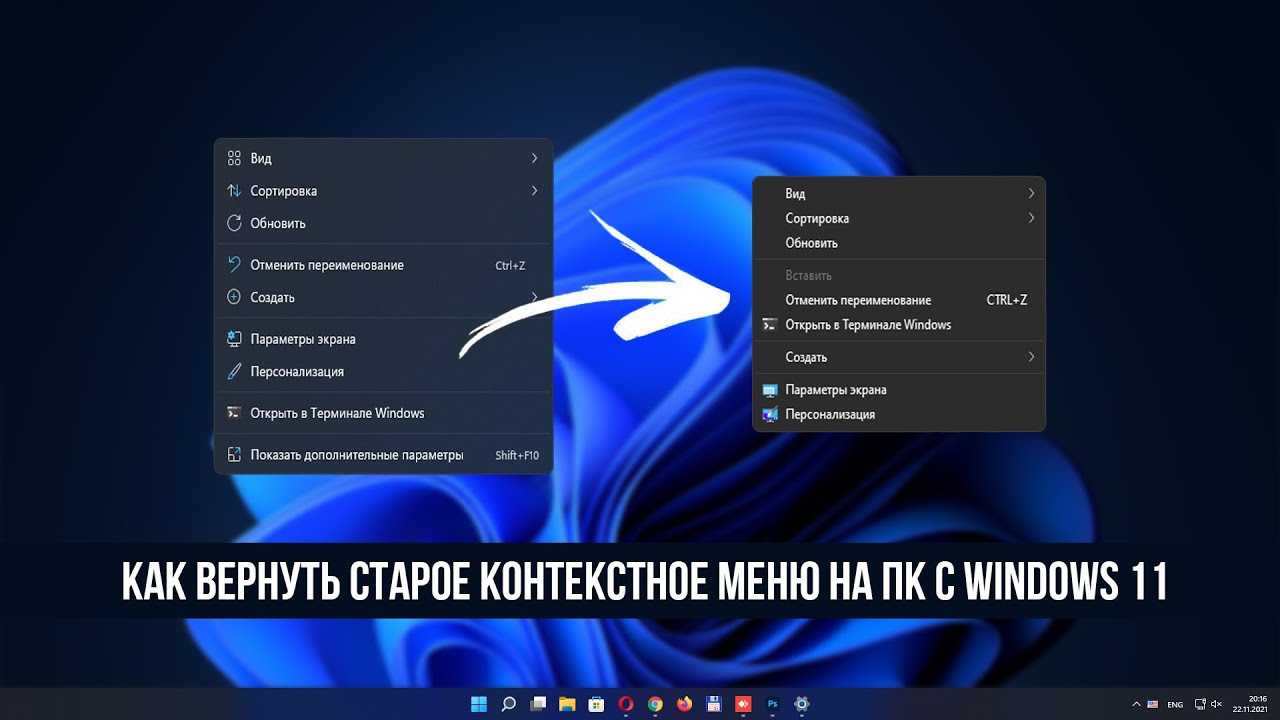Screen dimensions: 1280x720
Task: Click greyed Вставить in classic menu
Action: click(x=898, y=275)
